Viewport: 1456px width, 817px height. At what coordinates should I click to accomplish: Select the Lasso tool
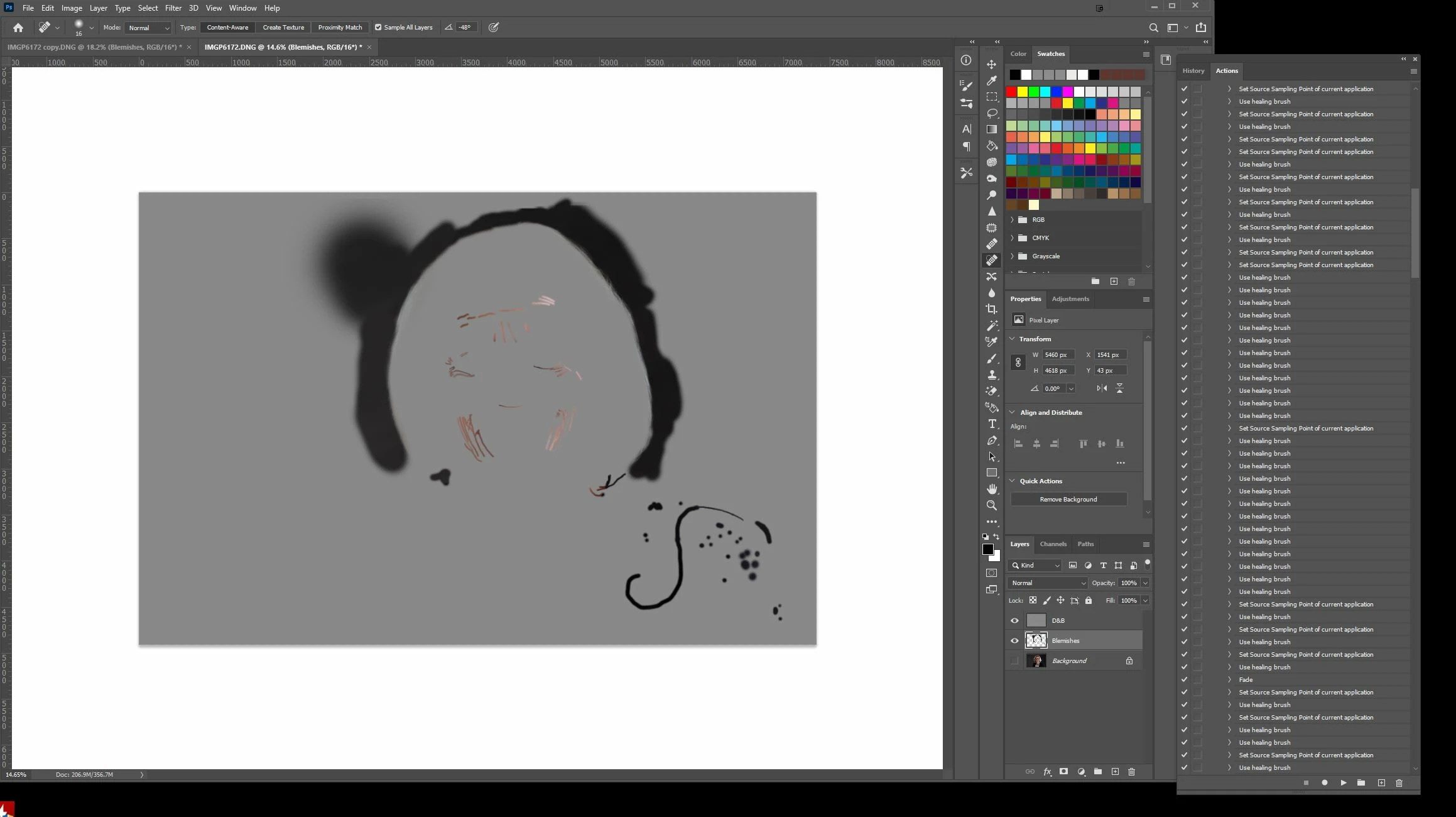(x=992, y=113)
